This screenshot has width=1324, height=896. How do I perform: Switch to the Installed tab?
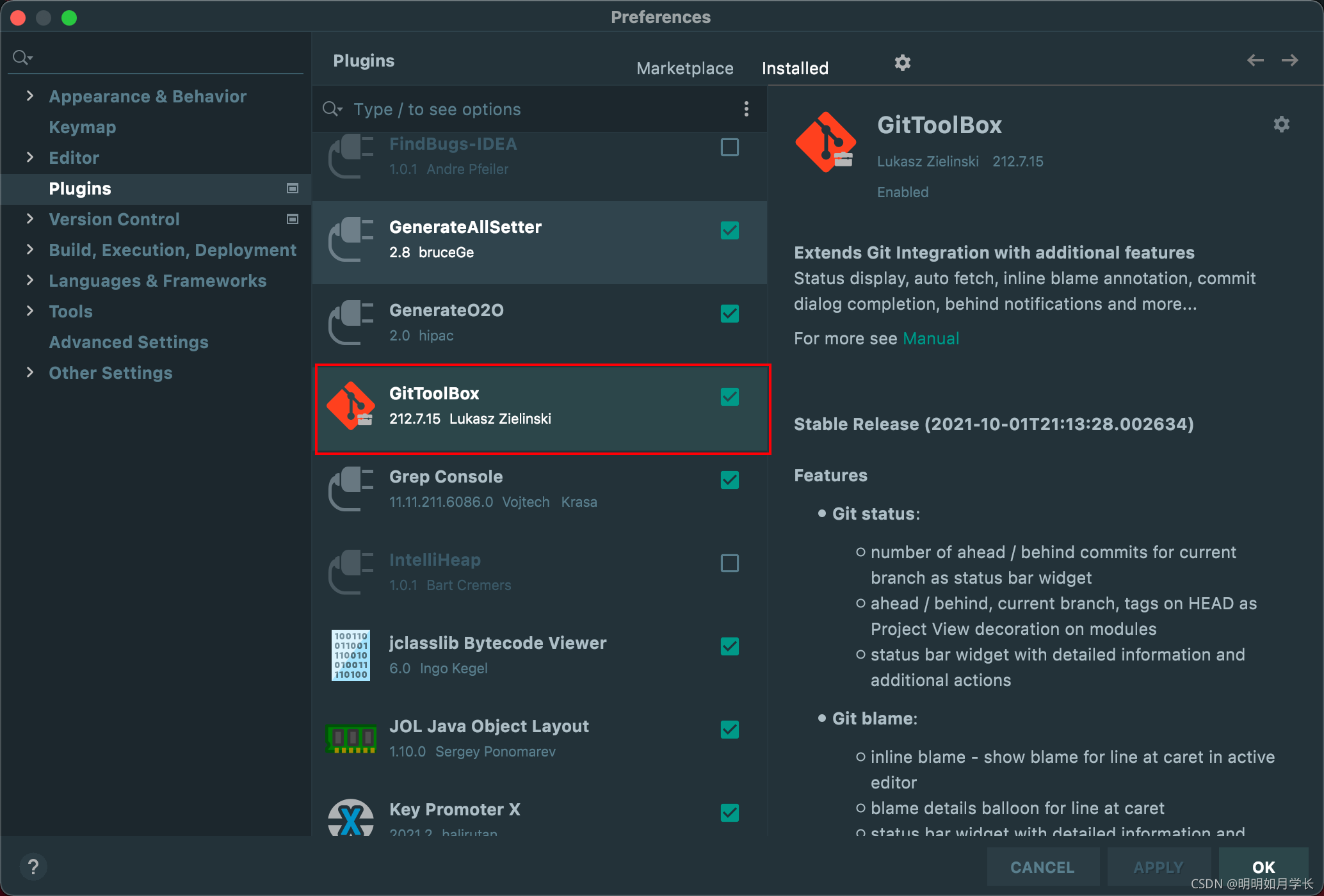click(795, 68)
